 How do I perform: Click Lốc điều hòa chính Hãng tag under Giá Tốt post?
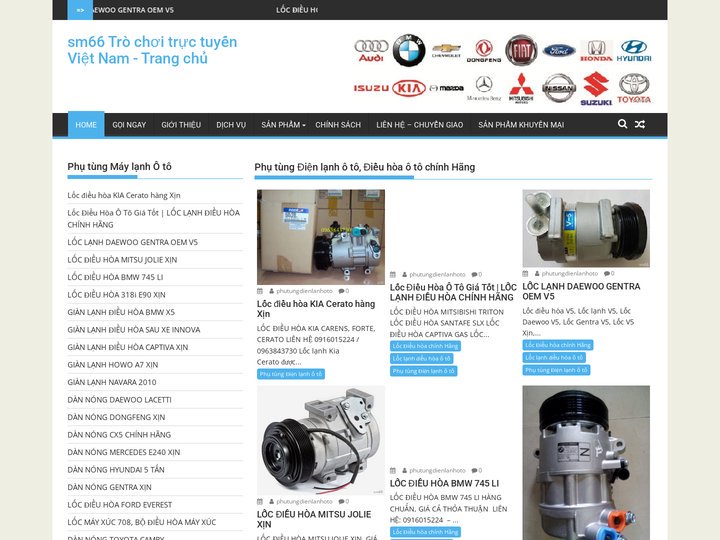tap(425, 346)
